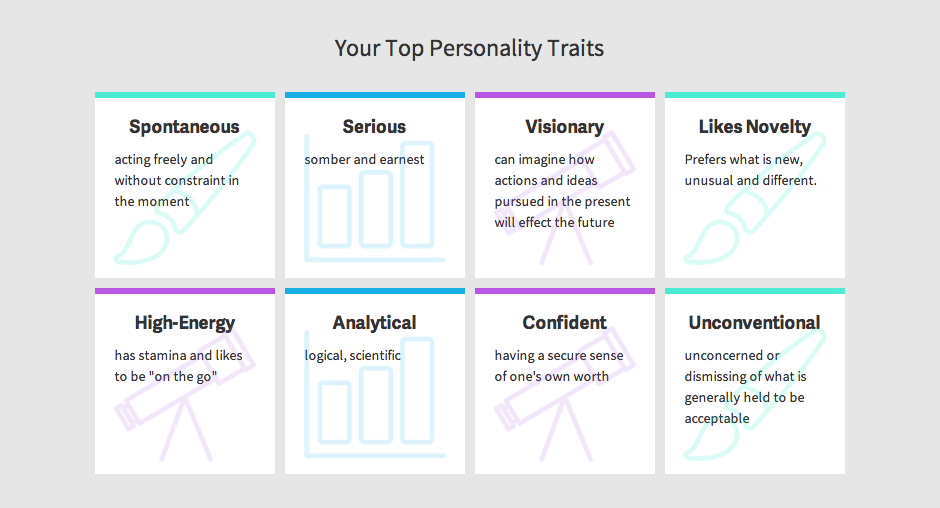Viewport: 940px width, 508px height.
Task: Click the turquoise color bar above Spontaneous
Action: tap(185, 95)
